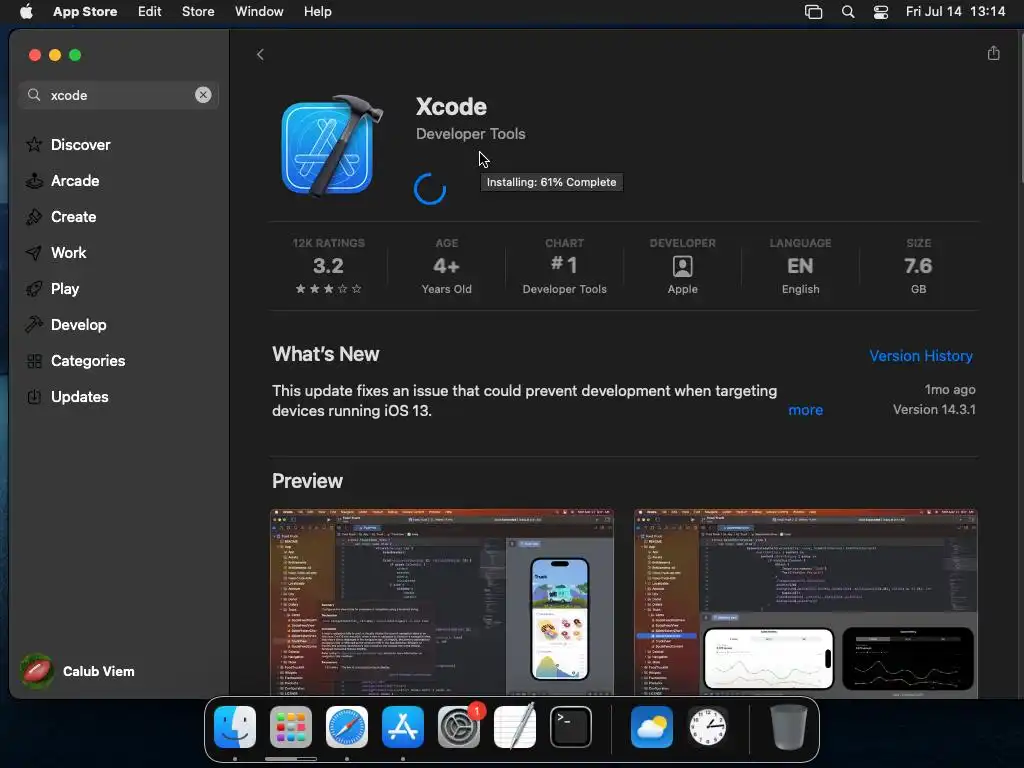Screen dimensions: 1024x768
Task: Open the Apple menu
Action: [x=26, y=12]
